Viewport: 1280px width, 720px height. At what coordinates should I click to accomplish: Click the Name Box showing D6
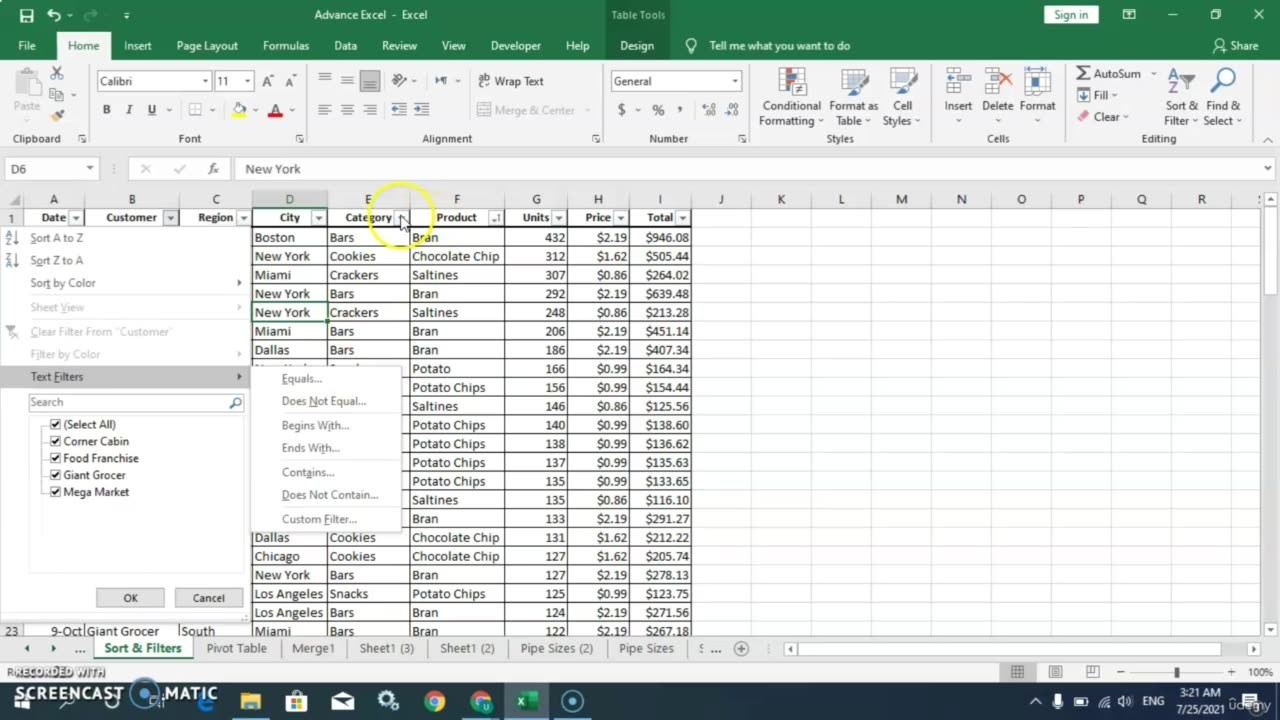pyautogui.click(x=51, y=169)
